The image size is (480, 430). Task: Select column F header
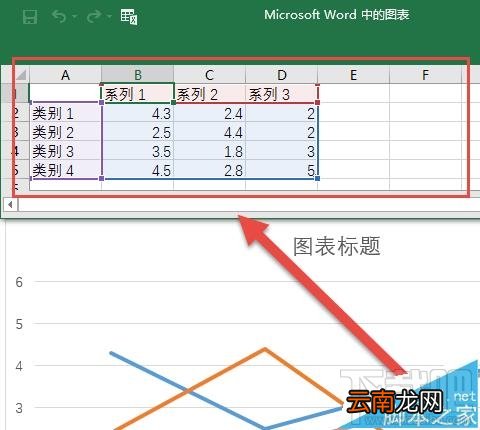[x=425, y=75]
